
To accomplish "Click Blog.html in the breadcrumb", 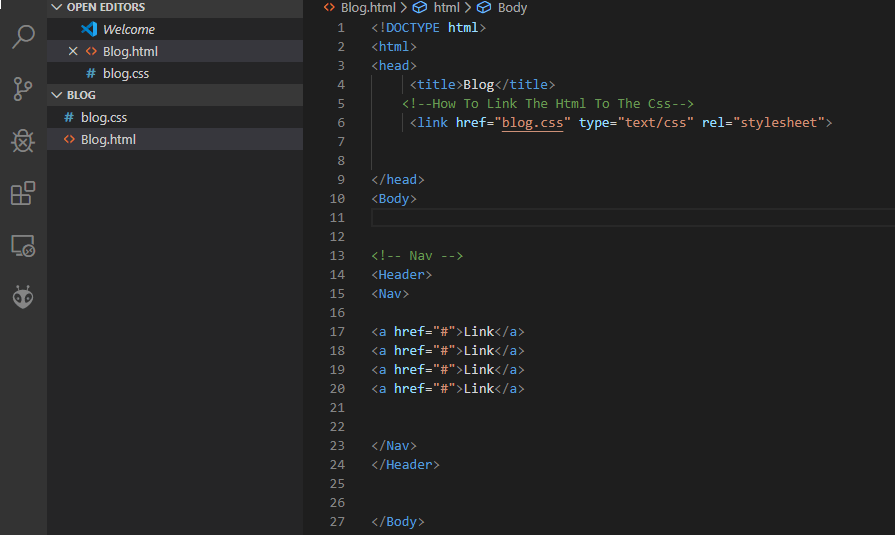I will 368,8.
